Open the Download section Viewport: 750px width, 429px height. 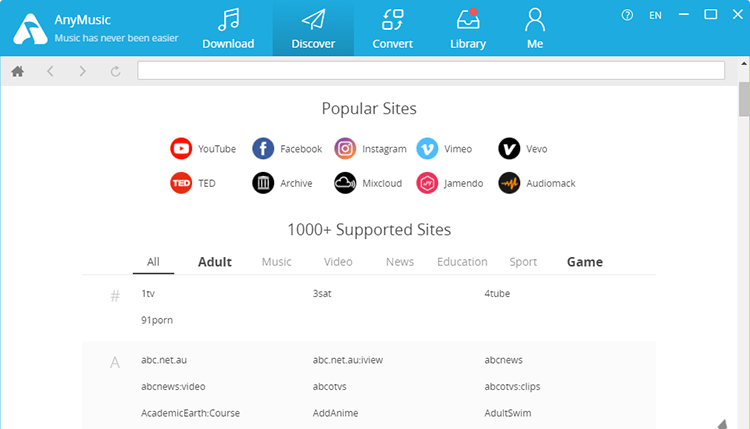point(228,29)
